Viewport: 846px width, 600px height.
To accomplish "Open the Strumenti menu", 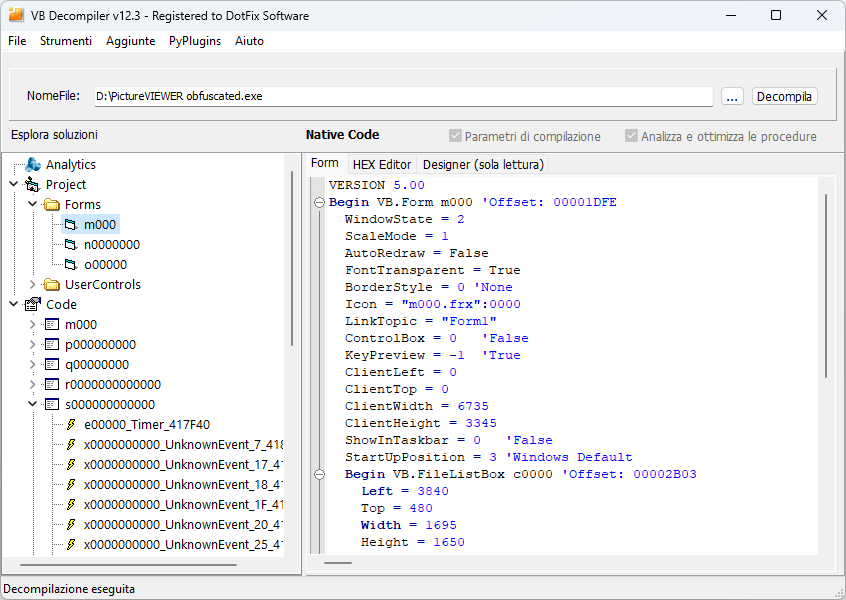I will click(66, 41).
